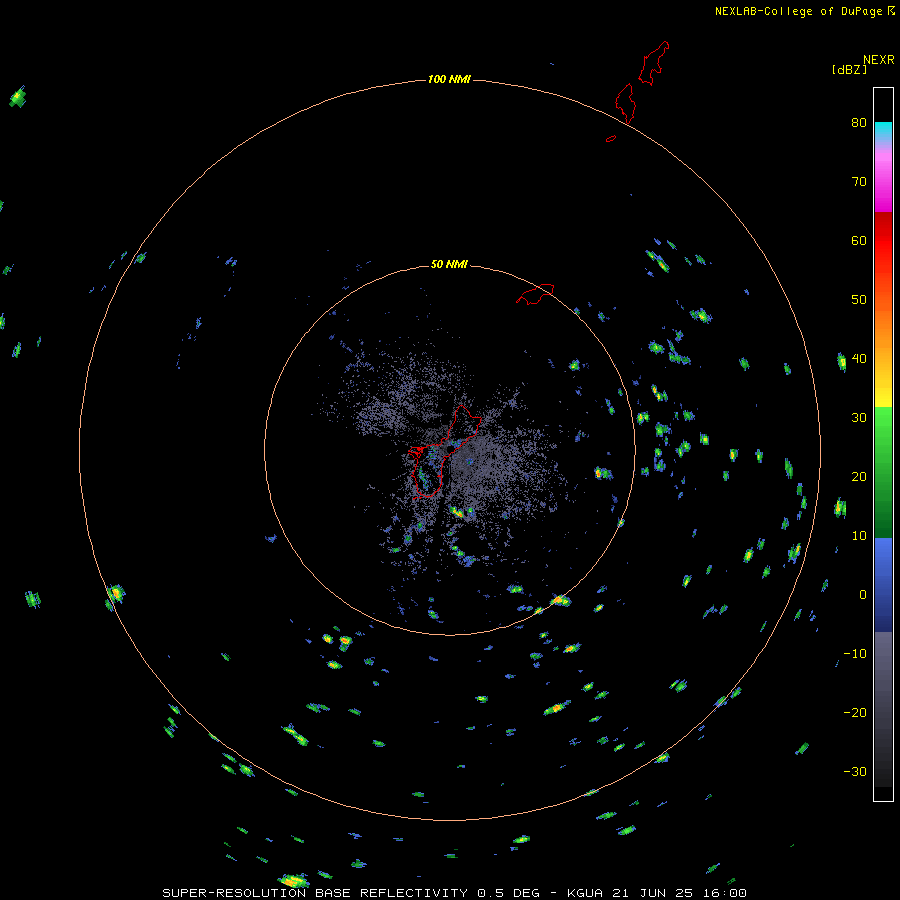Screen dimensions: 900x900
Task: Click the Guam island outline at radar center
Action: tap(443, 452)
